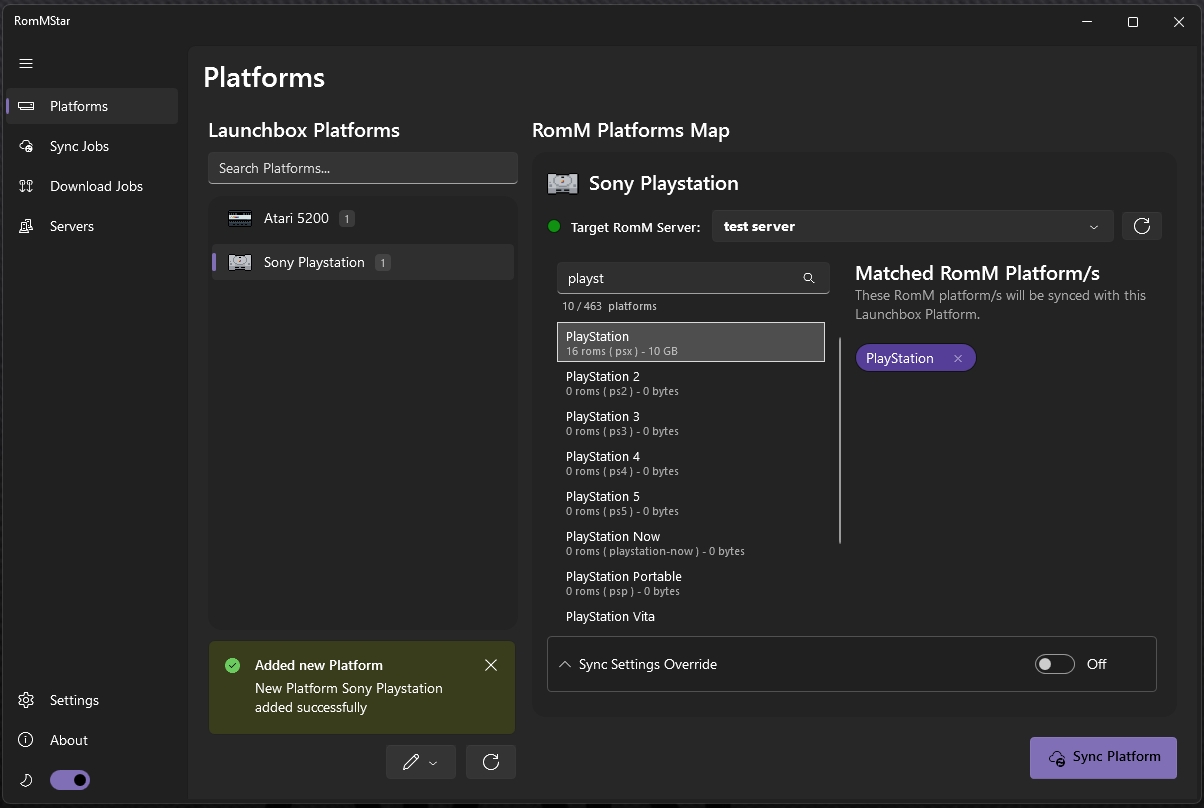This screenshot has width=1204, height=808.
Task: Click the magnifier search icon
Action: (x=809, y=278)
